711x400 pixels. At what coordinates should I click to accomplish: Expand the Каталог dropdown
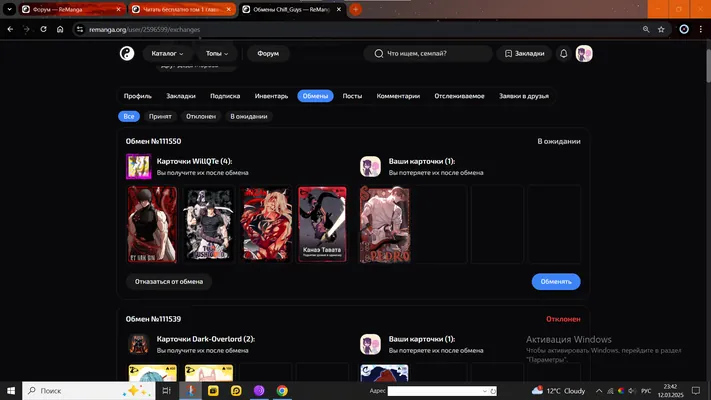(x=167, y=54)
